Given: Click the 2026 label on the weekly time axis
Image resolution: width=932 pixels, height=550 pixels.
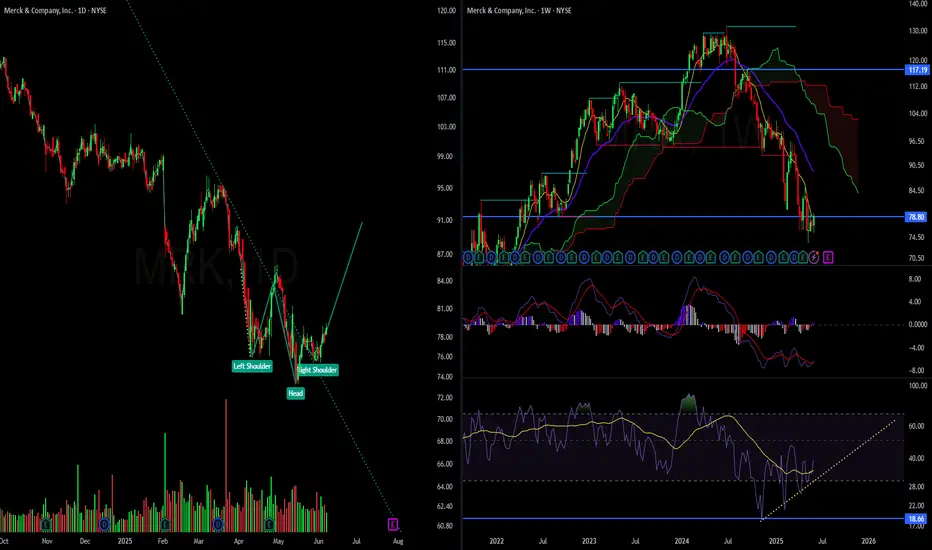Looking at the screenshot, I should (868, 541).
